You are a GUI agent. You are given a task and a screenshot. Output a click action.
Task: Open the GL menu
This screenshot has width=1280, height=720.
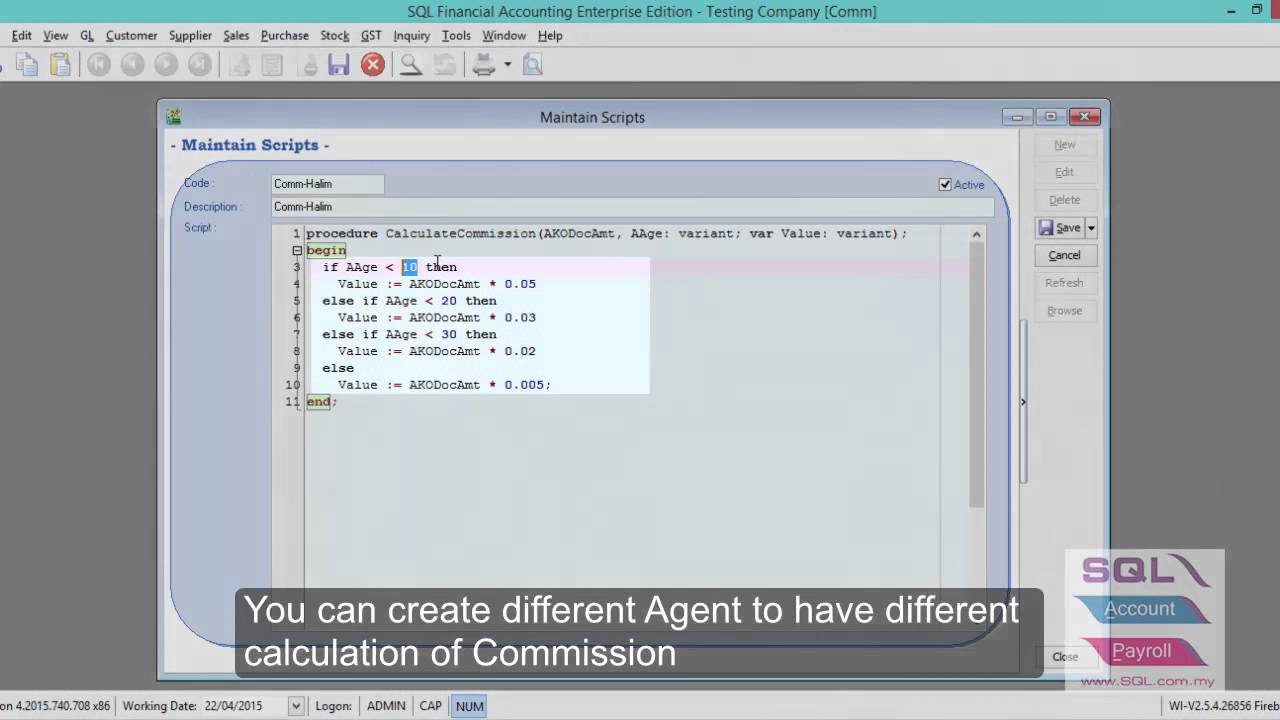click(x=87, y=35)
